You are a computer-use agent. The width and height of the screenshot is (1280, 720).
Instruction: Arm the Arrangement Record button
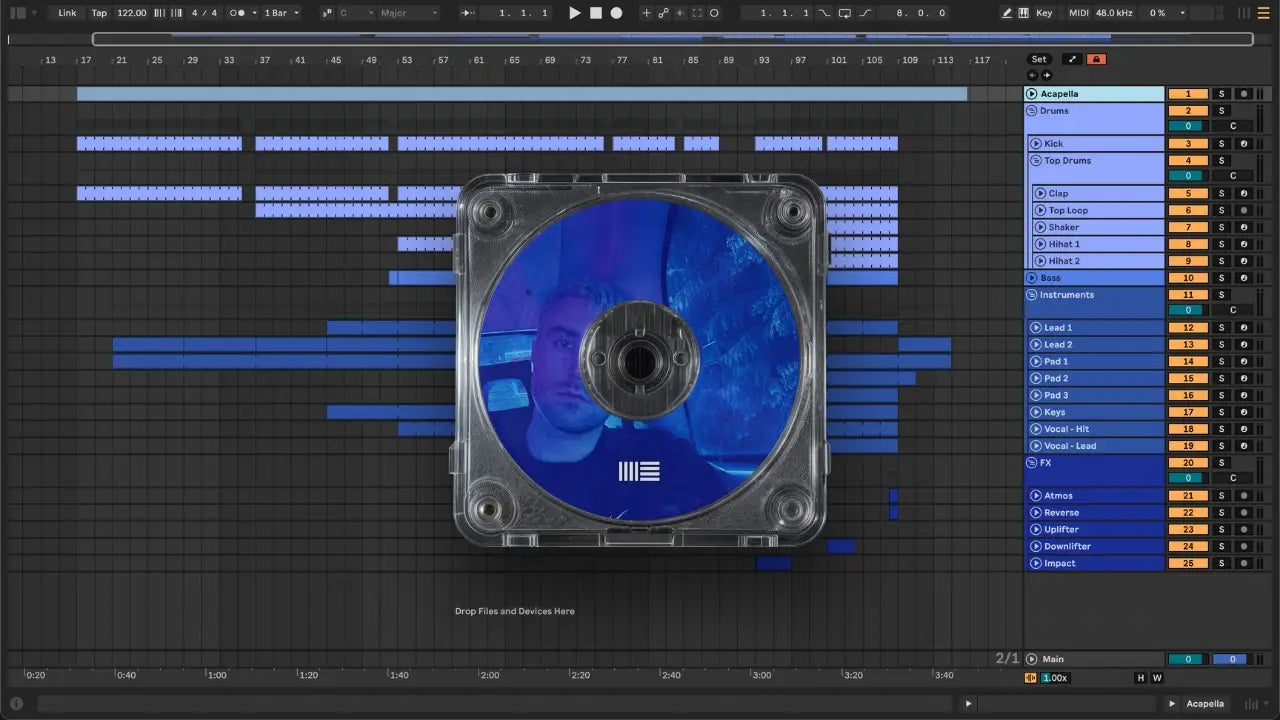(616, 13)
